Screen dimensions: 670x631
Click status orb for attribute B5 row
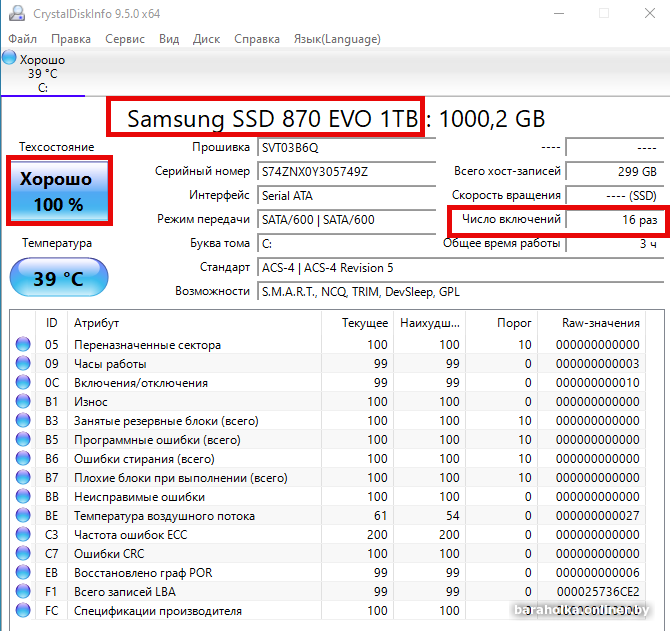23,439
